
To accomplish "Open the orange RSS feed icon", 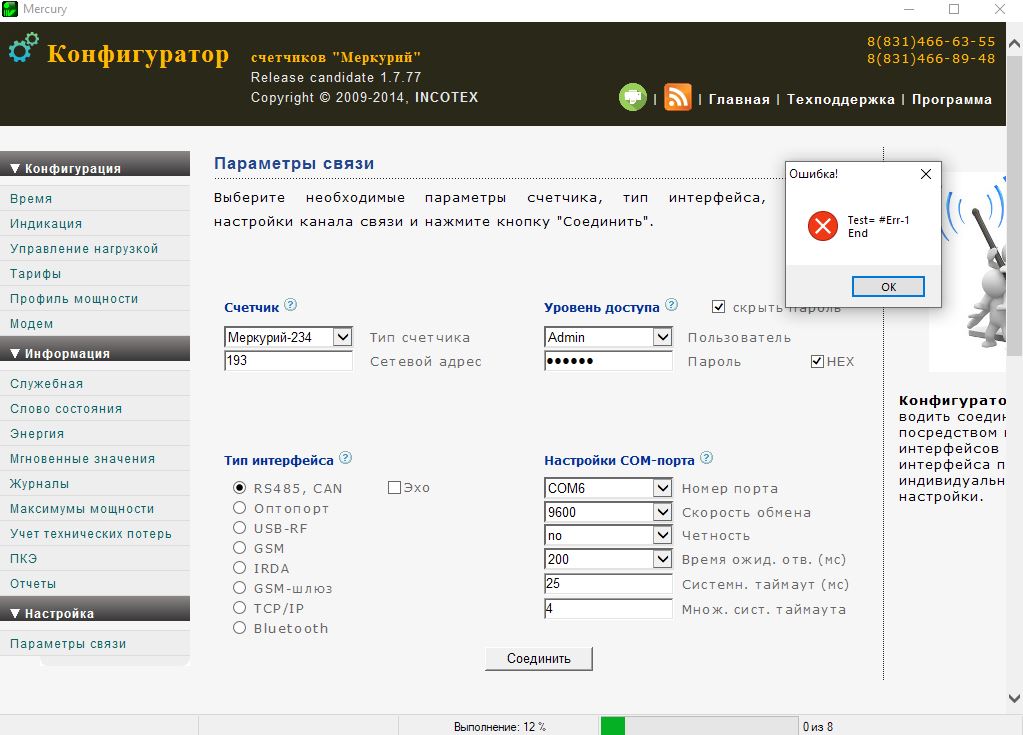I will [677, 98].
